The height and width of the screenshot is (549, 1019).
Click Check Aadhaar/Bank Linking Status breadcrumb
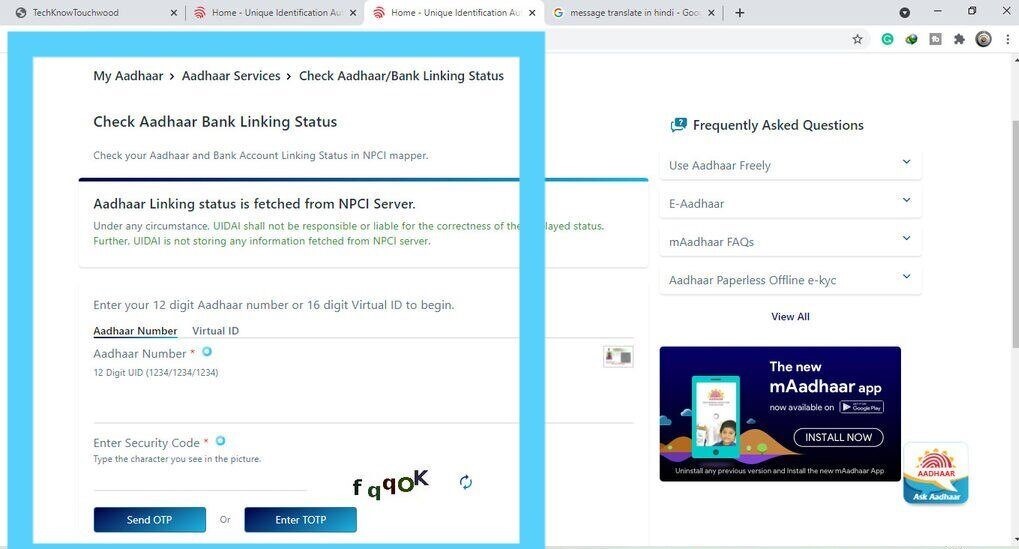[x=401, y=76]
